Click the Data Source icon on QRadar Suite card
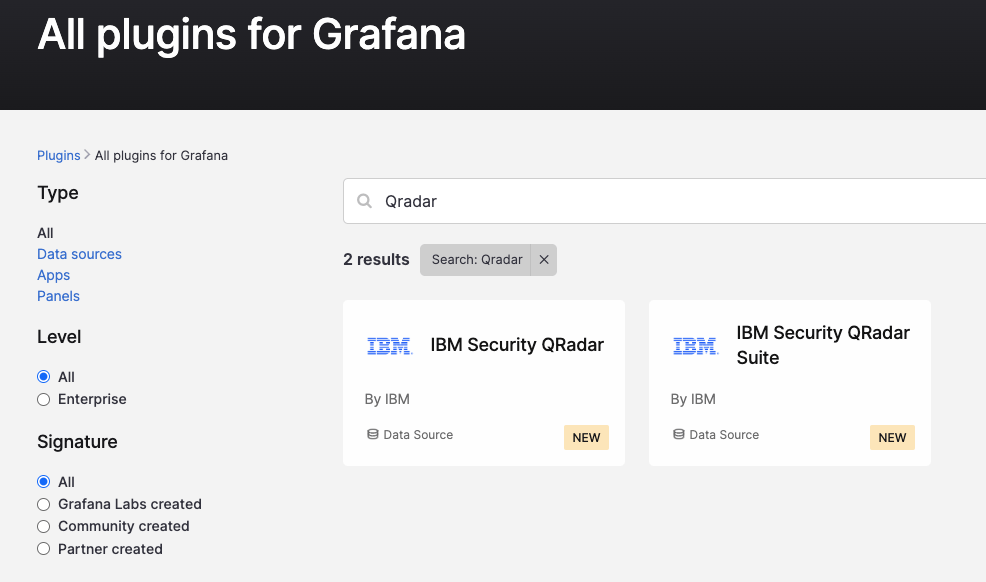Viewport: 986px width, 582px height. pyautogui.click(x=679, y=434)
